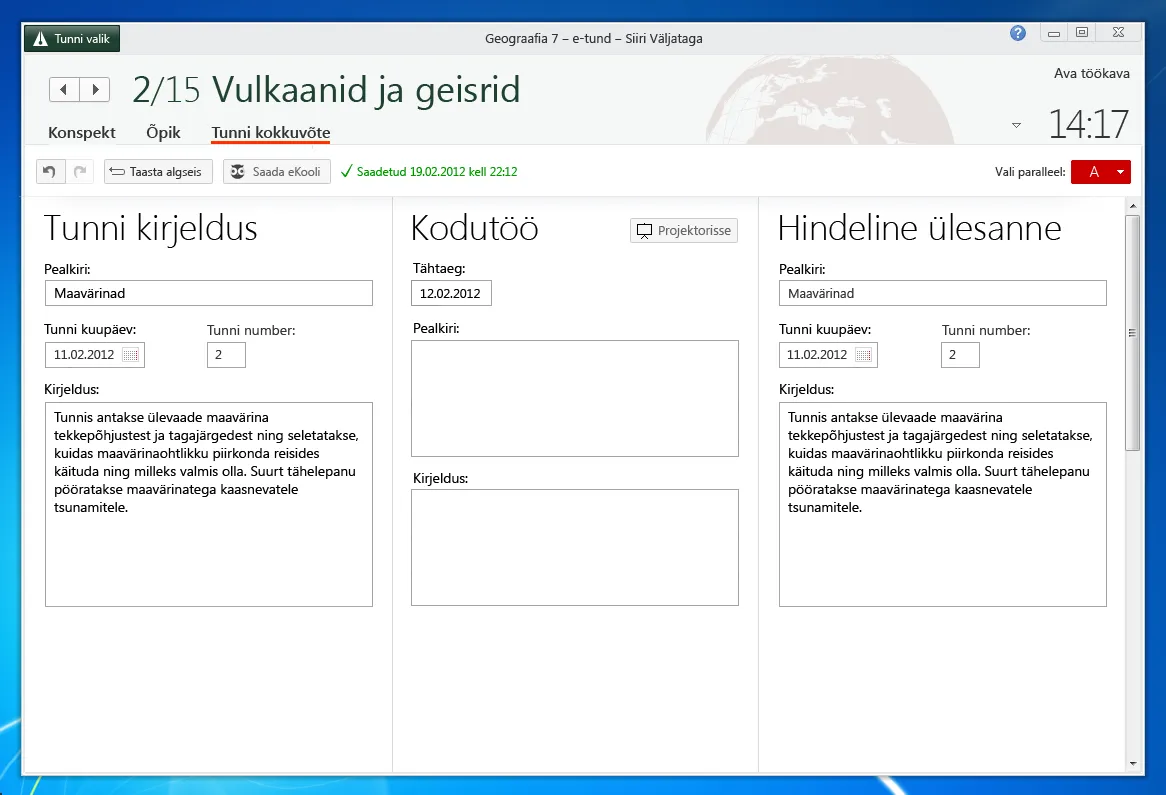
Task: Click the redo arrow icon
Action: 80,172
